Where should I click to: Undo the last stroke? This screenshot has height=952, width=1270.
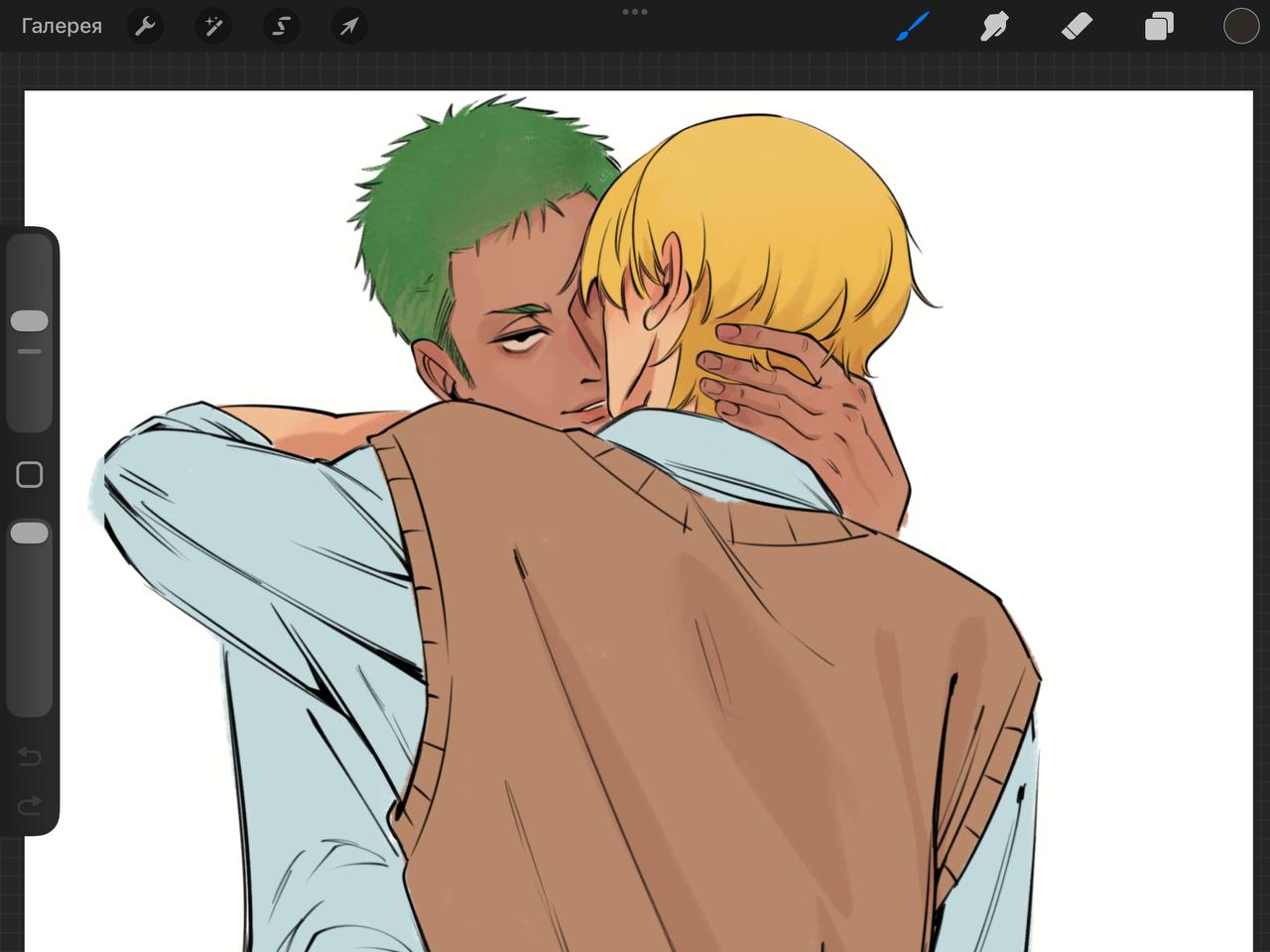click(x=30, y=758)
